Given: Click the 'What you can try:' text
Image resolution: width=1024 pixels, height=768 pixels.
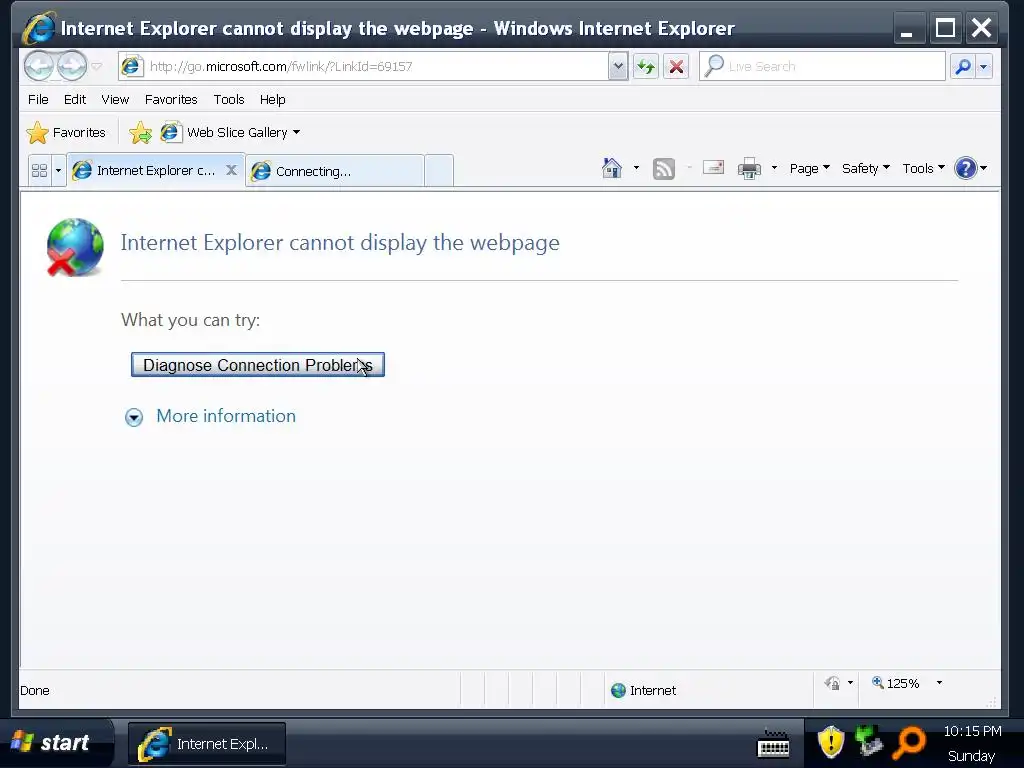Looking at the screenshot, I should click(190, 320).
